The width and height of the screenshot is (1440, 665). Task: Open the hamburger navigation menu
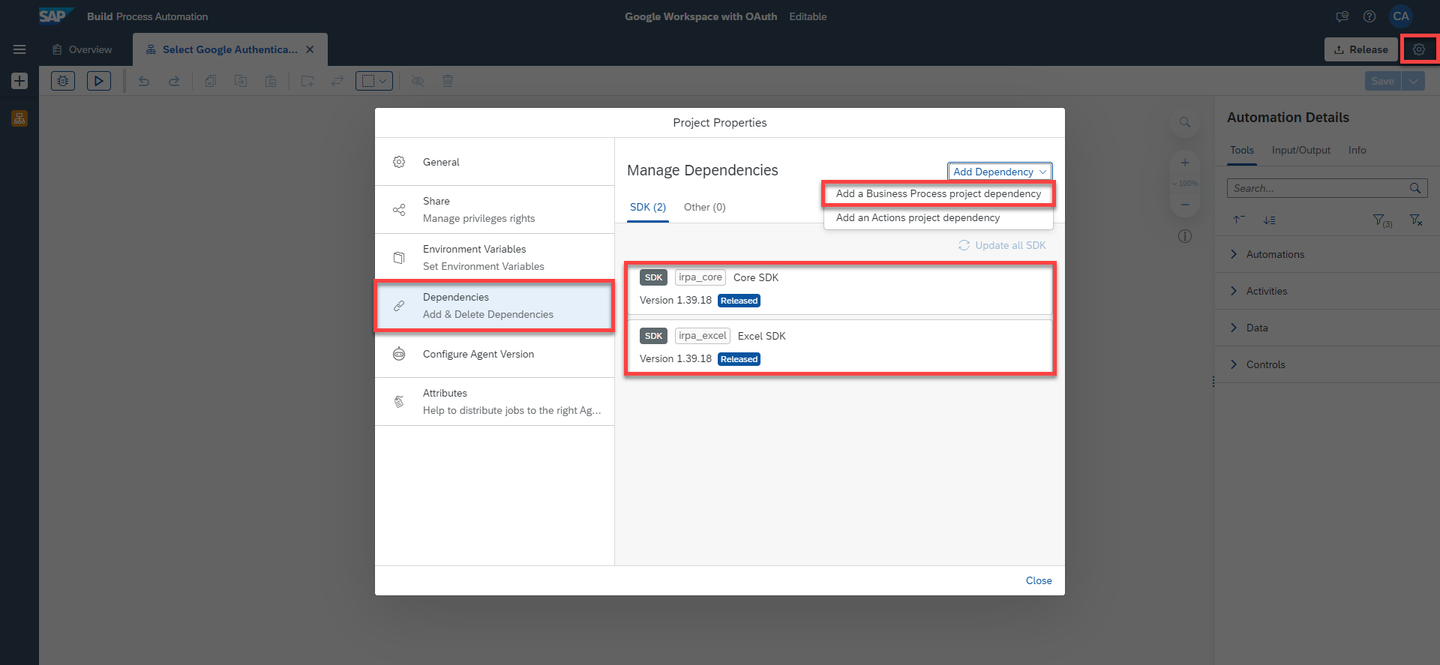[19, 49]
